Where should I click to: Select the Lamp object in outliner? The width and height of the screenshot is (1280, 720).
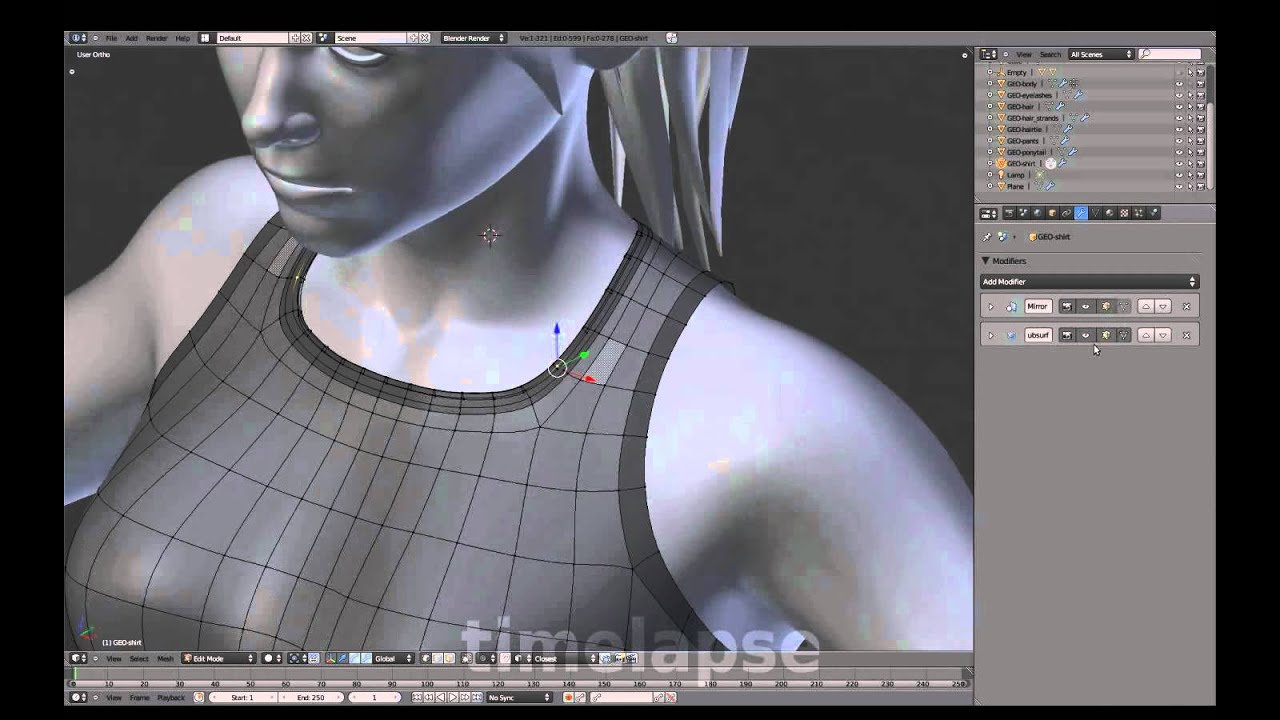(1015, 175)
